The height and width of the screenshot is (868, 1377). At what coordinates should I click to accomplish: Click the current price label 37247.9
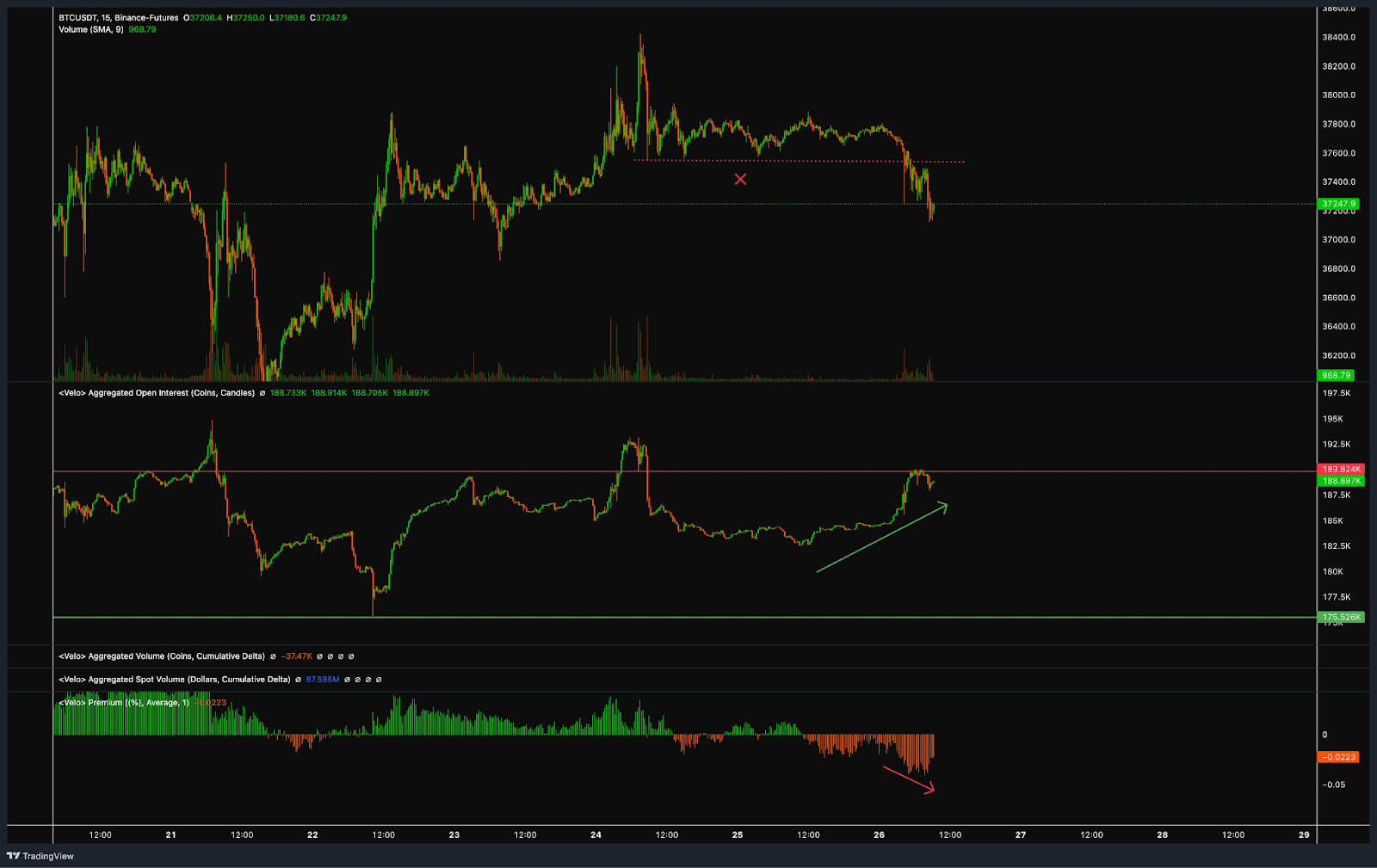click(1338, 204)
